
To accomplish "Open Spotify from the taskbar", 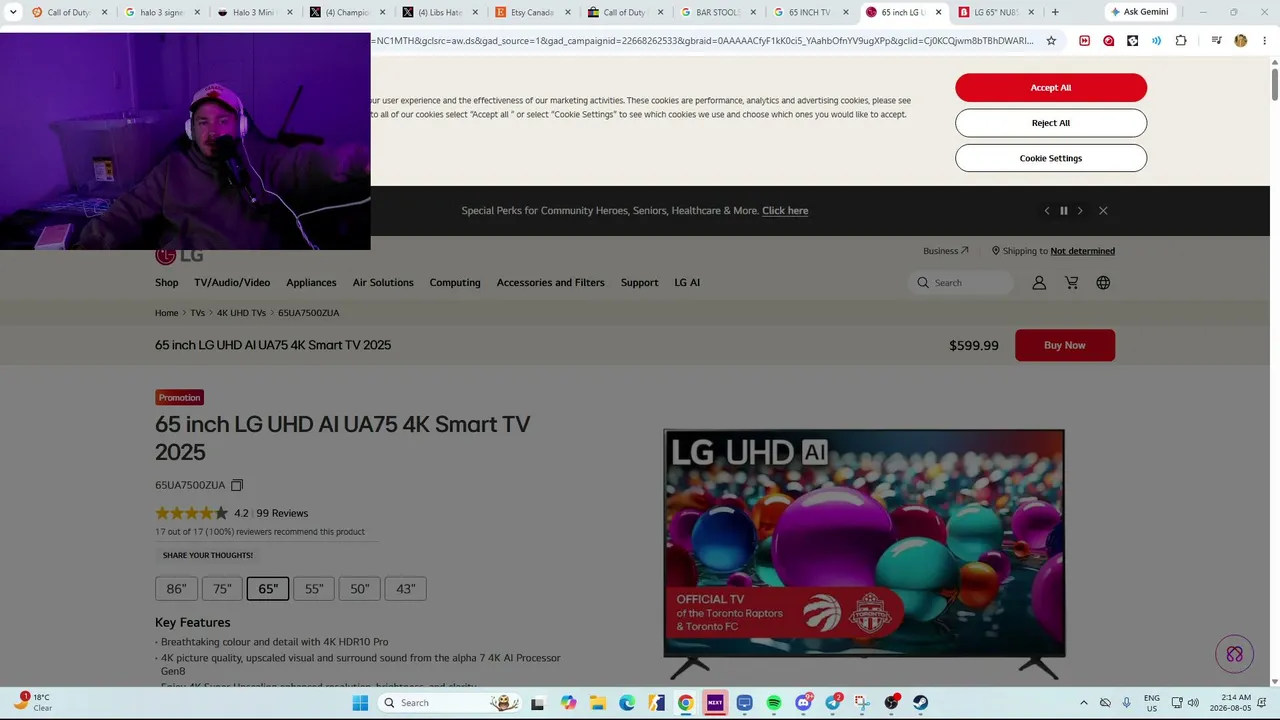I will click(x=774, y=703).
